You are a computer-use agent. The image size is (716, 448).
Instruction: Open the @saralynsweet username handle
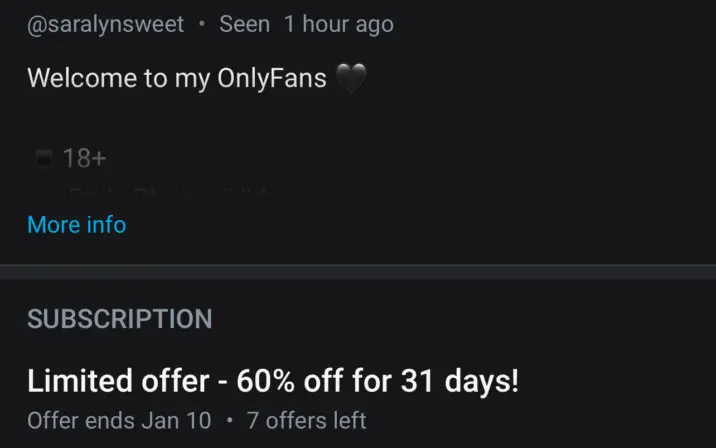[105, 25]
